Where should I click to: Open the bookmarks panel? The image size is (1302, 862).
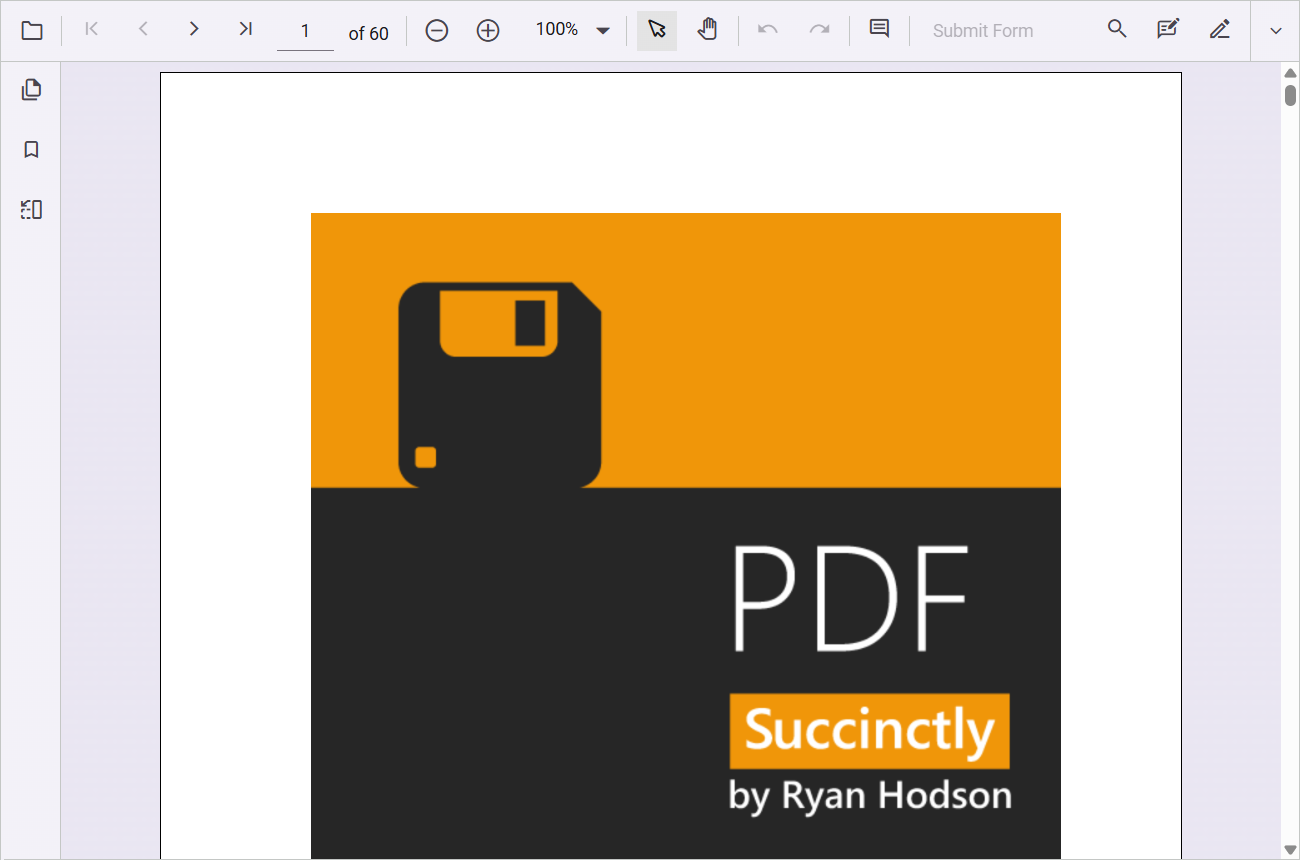(x=31, y=149)
